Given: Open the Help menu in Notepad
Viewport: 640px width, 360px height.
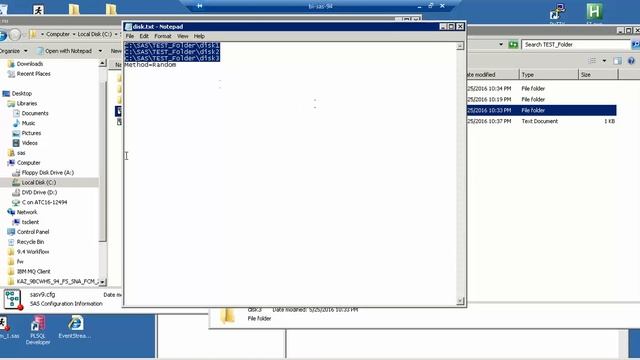Looking at the screenshot, I should click(199, 36).
